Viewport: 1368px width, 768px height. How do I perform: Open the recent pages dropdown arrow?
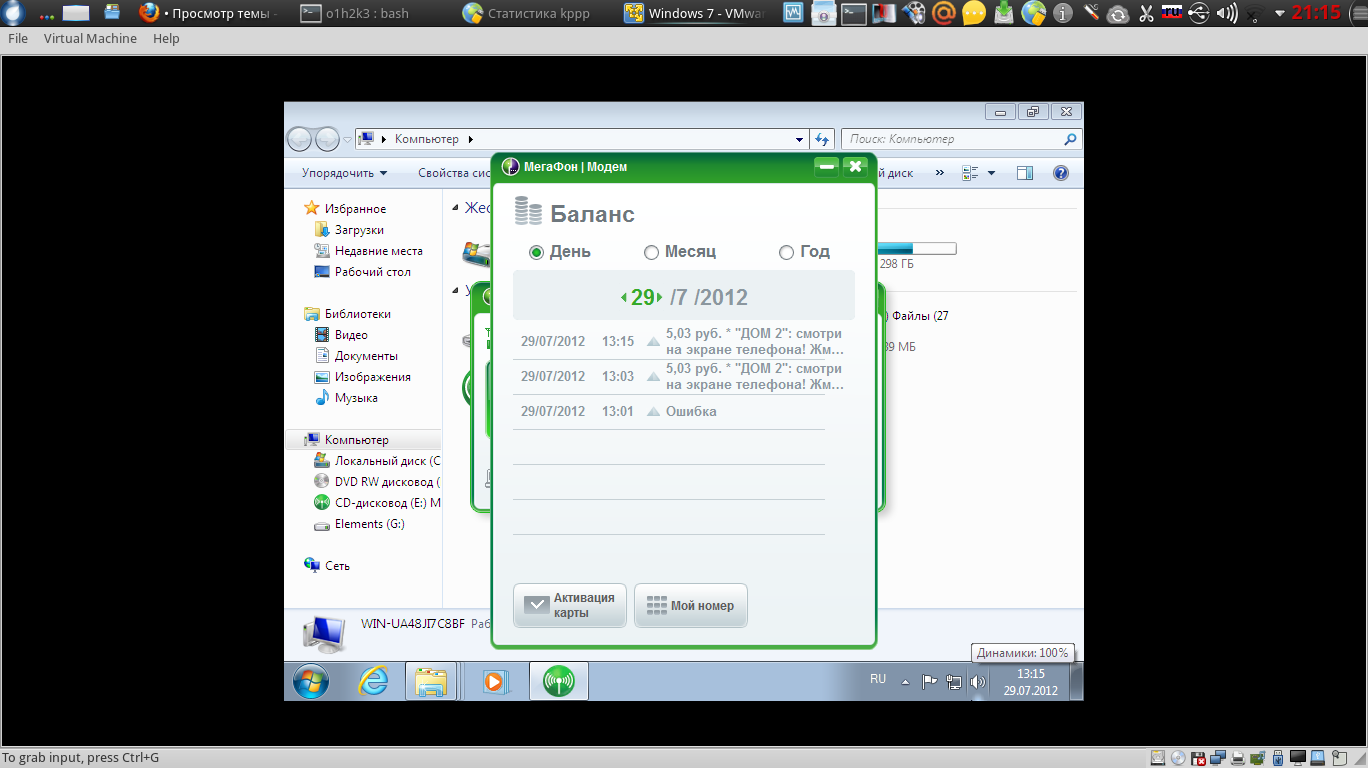pyautogui.click(x=348, y=139)
